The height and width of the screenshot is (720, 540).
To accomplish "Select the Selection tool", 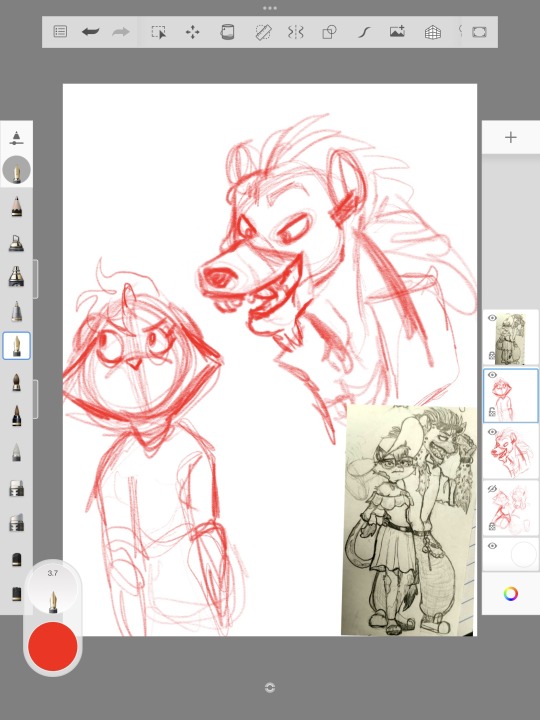I will pyautogui.click(x=158, y=32).
